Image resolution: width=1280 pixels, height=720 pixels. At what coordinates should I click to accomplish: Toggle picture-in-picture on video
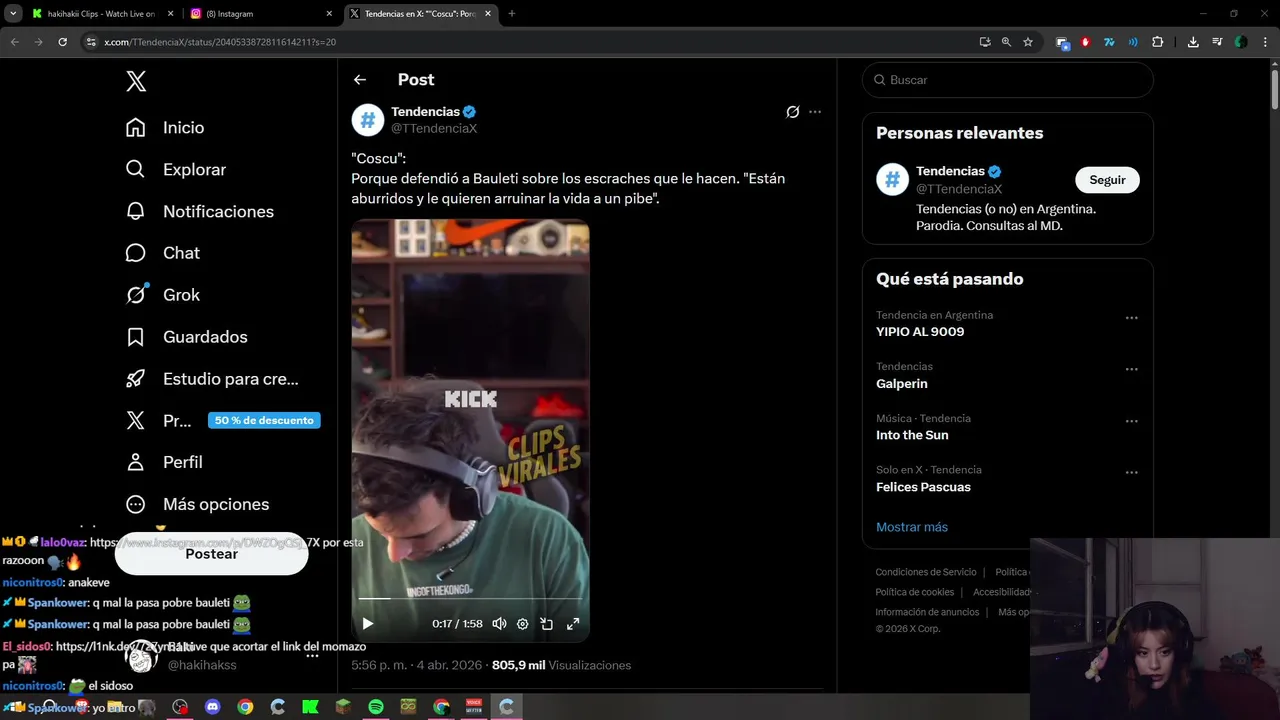547,624
